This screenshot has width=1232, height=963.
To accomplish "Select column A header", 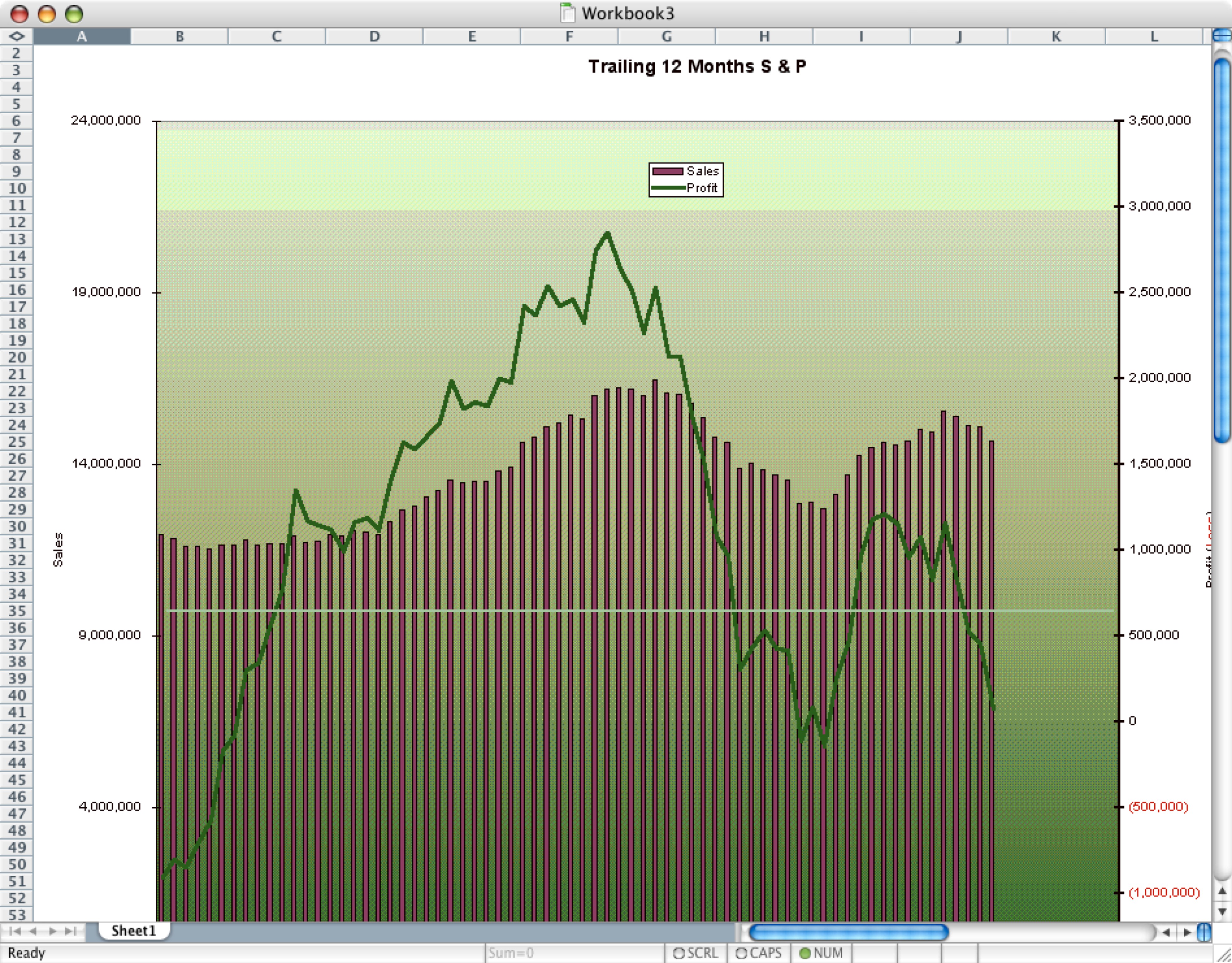I will tap(82, 36).
